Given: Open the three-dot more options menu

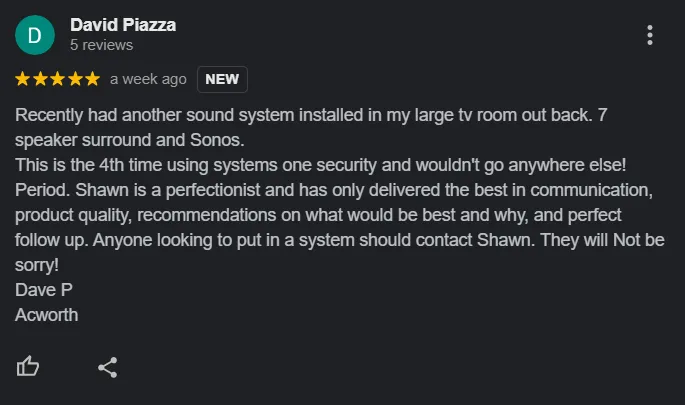Looking at the screenshot, I should click(650, 36).
